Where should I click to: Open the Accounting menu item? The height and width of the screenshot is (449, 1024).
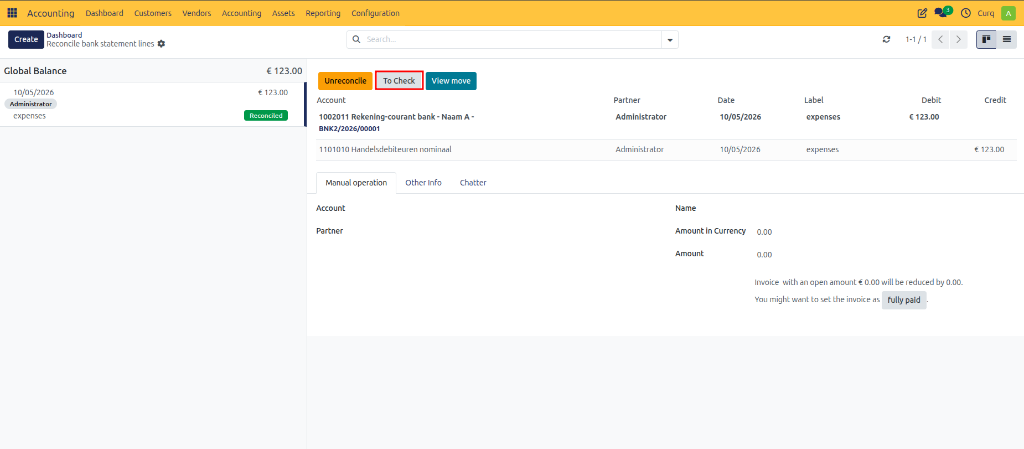tap(242, 13)
